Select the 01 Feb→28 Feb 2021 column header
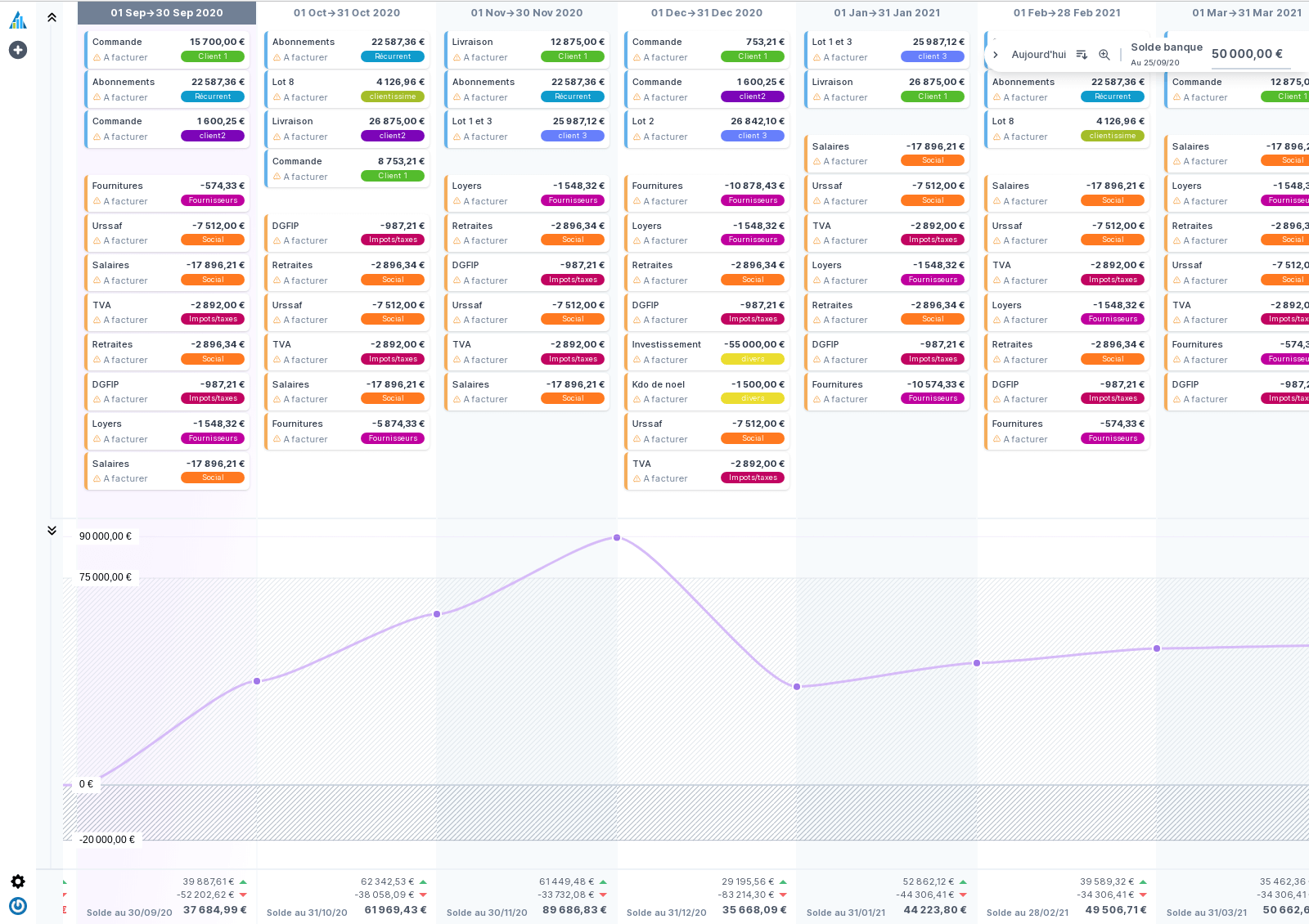The height and width of the screenshot is (924, 1309). coord(1067,13)
